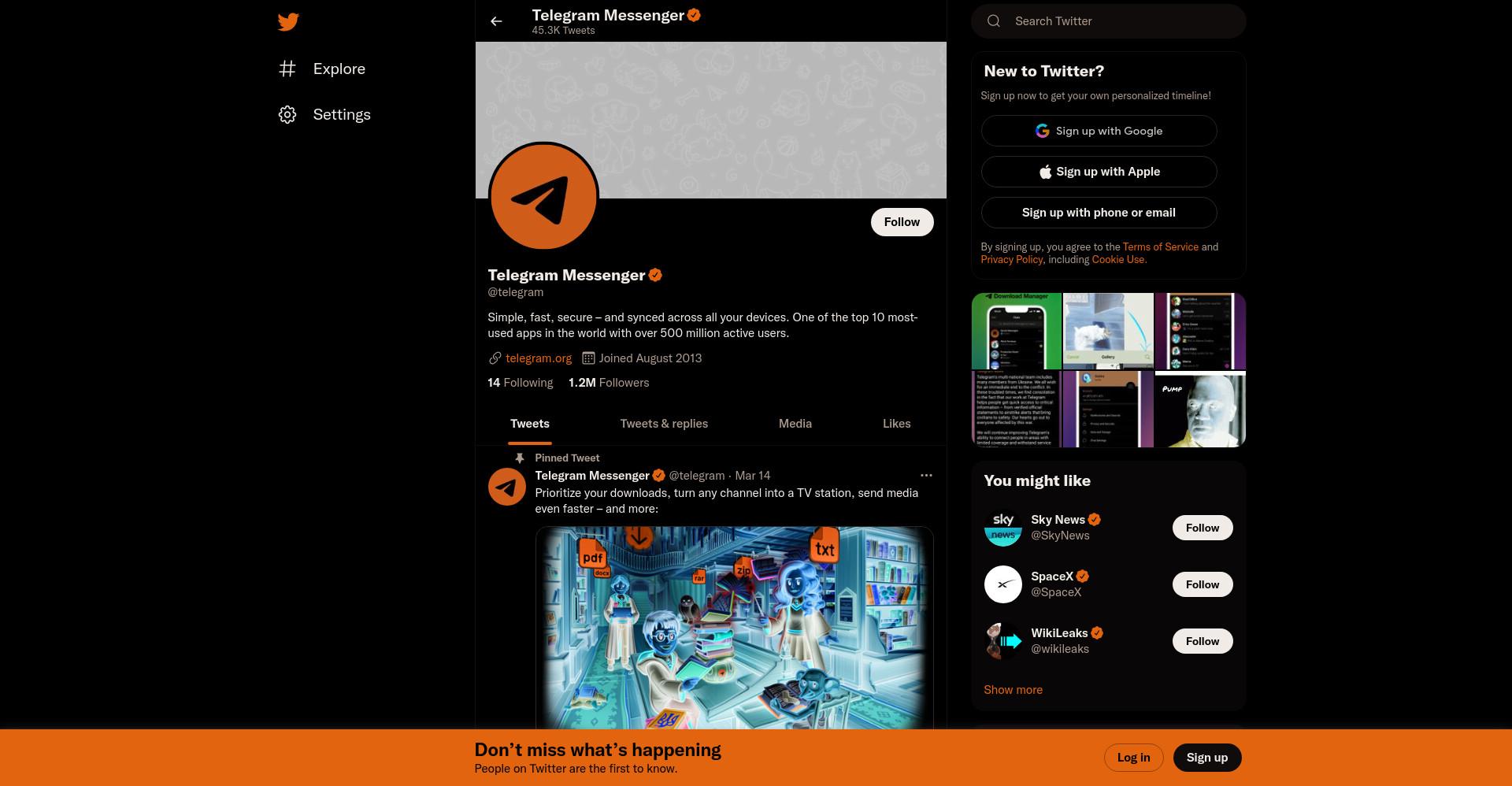Open the SpaceX avatar
Image resolution: width=1512 pixels, height=786 pixels.
click(1003, 584)
